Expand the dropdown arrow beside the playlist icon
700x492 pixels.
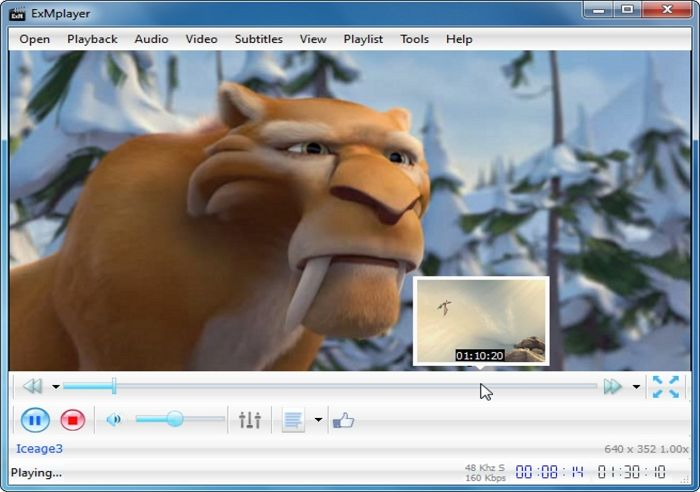[318, 420]
